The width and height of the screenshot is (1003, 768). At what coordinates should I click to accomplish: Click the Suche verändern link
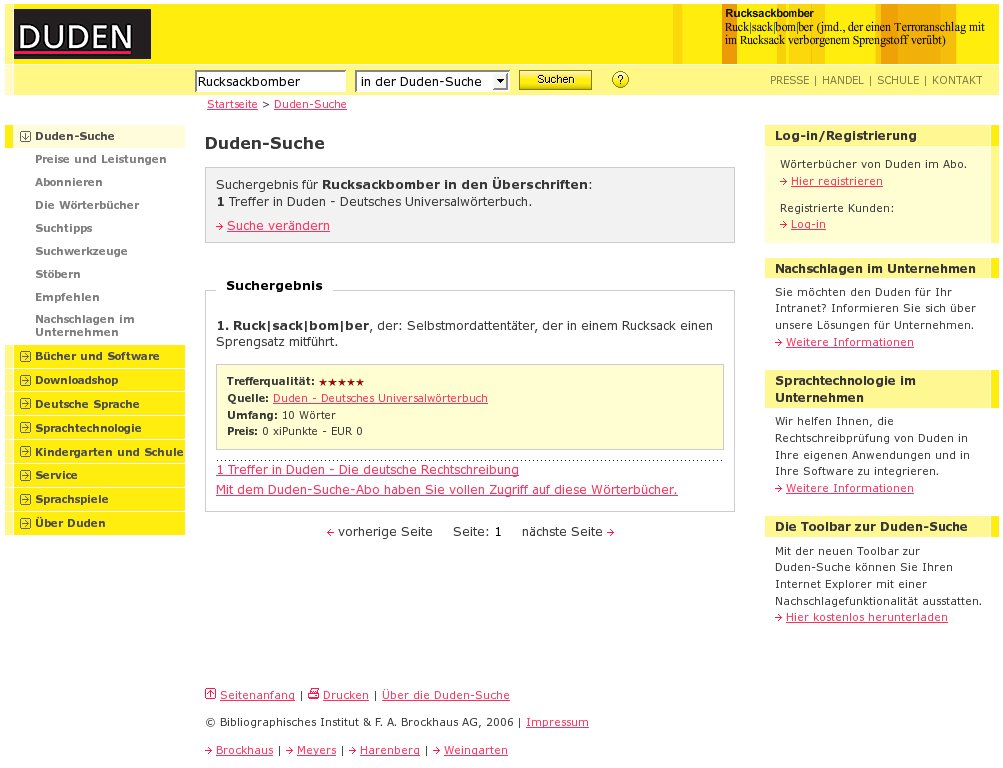click(x=278, y=226)
